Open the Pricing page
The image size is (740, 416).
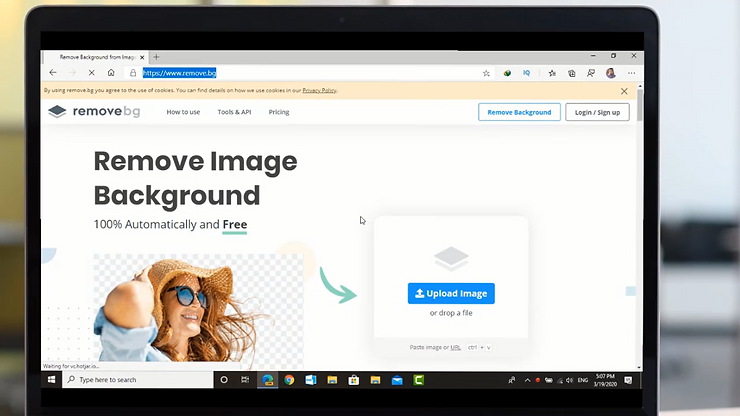coord(279,112)
